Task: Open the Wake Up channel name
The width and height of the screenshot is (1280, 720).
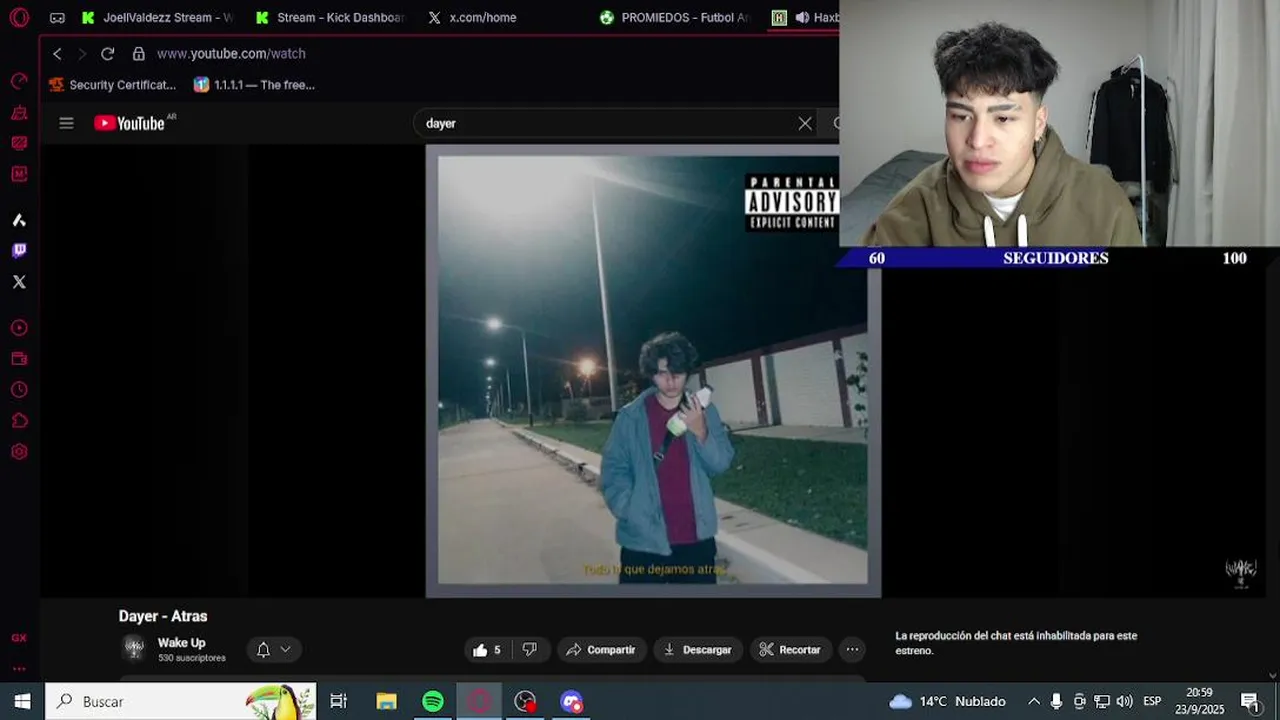Action: click(181, 643)
